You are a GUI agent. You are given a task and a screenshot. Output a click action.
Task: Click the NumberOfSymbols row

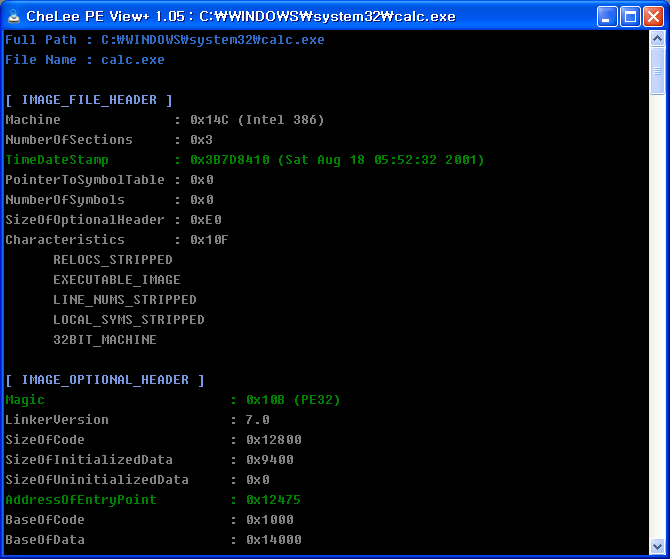click(109, 200)
